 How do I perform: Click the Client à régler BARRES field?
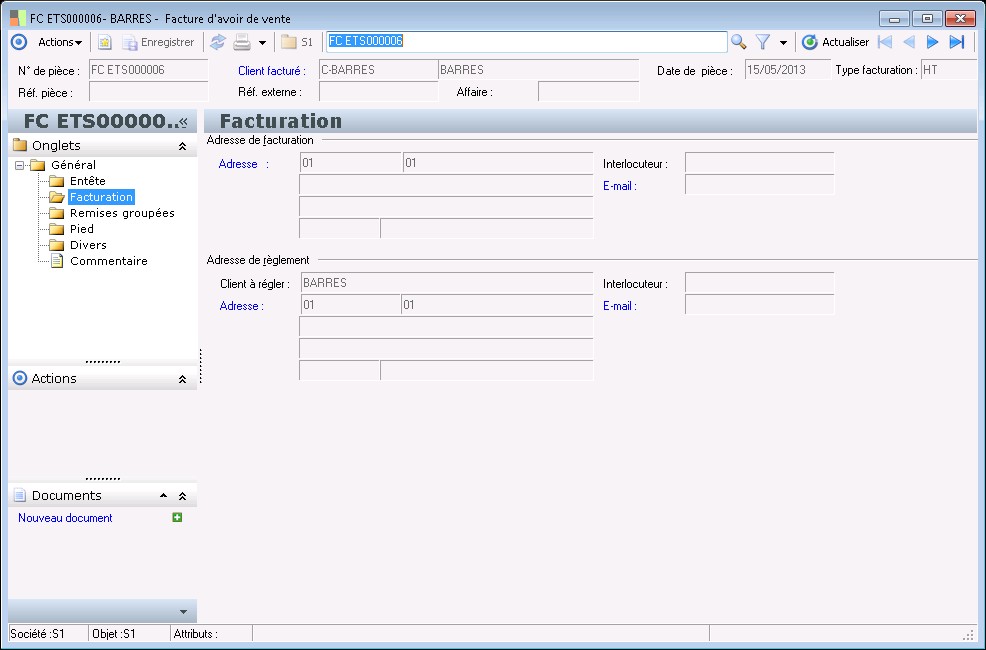(x=446, y=283)
